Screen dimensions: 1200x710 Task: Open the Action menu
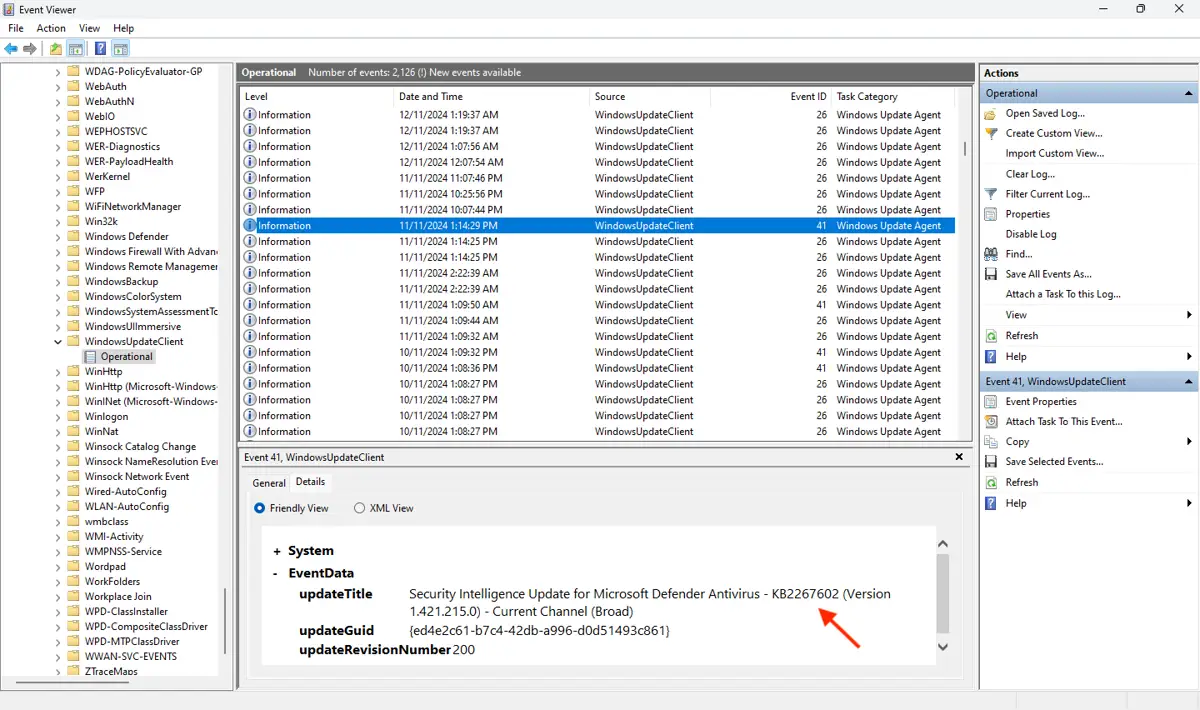(x=51, y=28)
